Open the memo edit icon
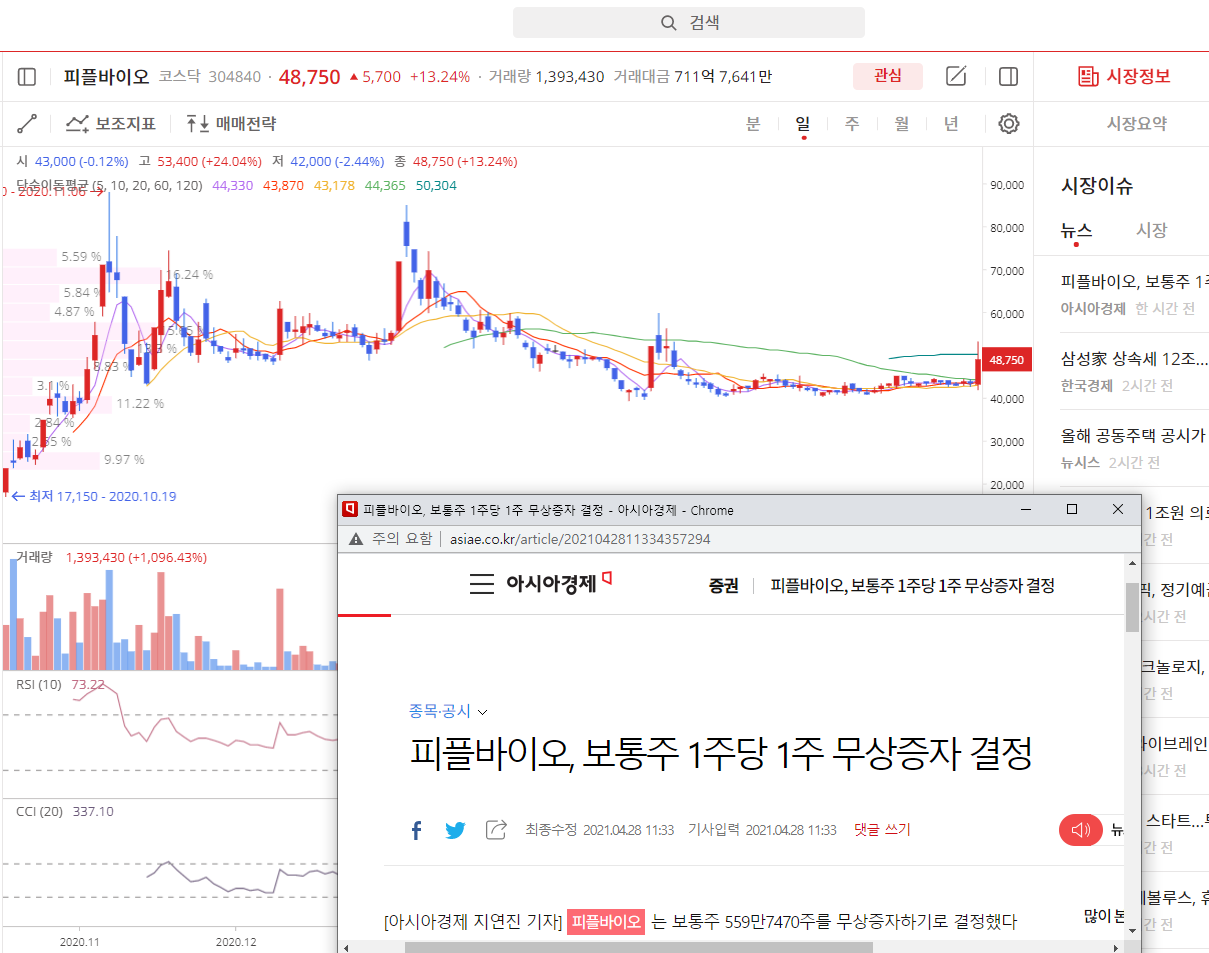 tap(956, 77)
